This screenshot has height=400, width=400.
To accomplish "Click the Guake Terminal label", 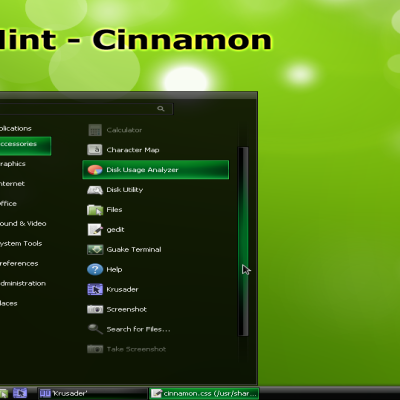I will (134, 249).
